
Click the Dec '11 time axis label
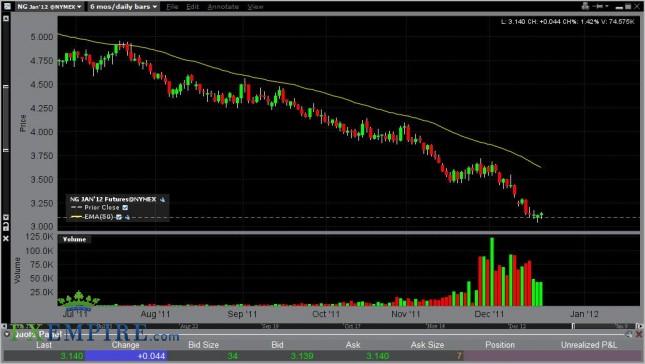[x=489, y=314]
